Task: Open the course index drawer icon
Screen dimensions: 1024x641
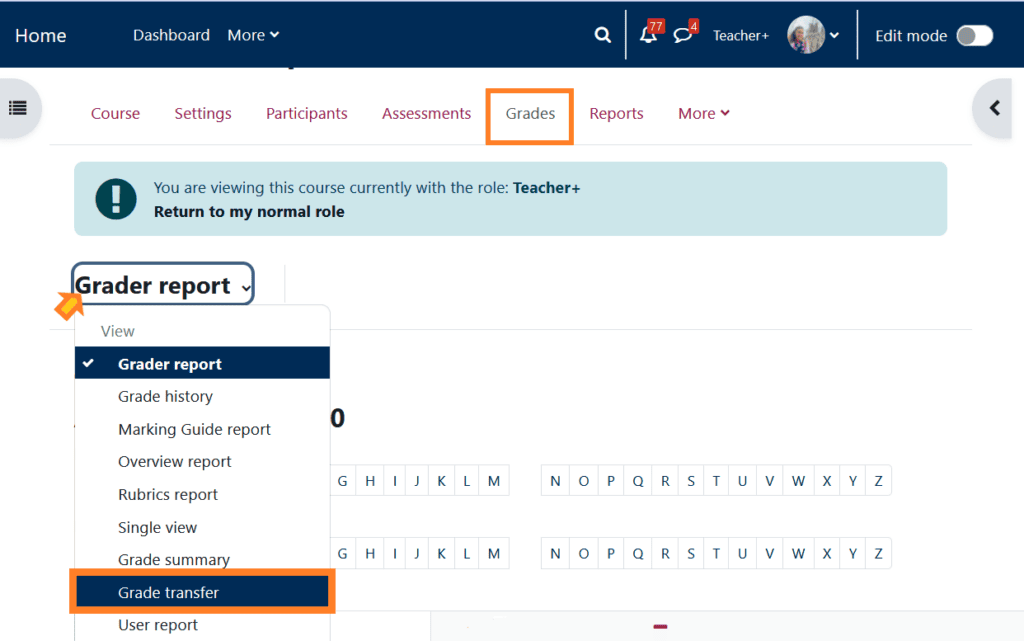Action: (18, 108)
